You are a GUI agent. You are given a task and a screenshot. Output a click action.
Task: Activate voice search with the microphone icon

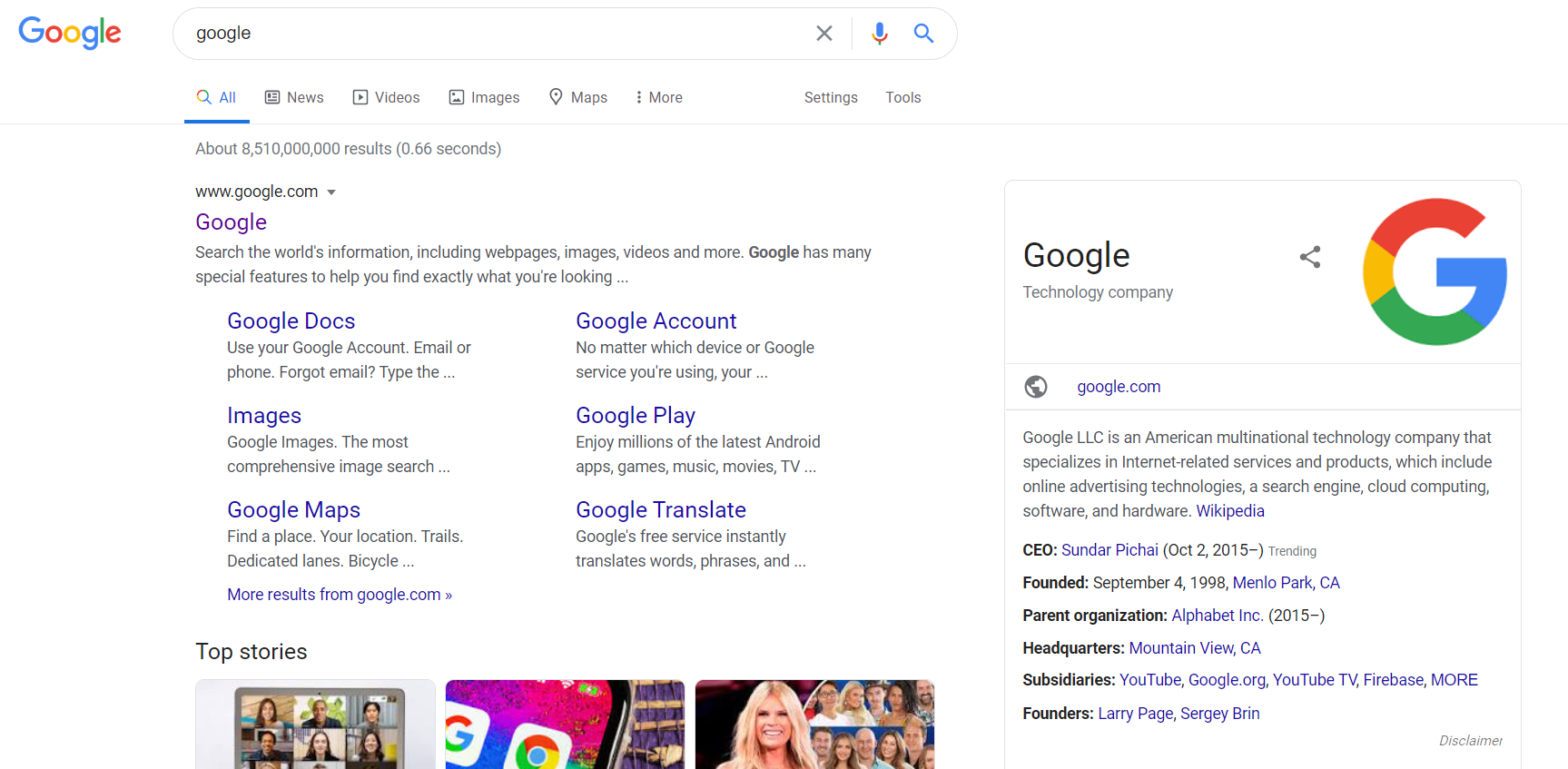coord(878,33)
